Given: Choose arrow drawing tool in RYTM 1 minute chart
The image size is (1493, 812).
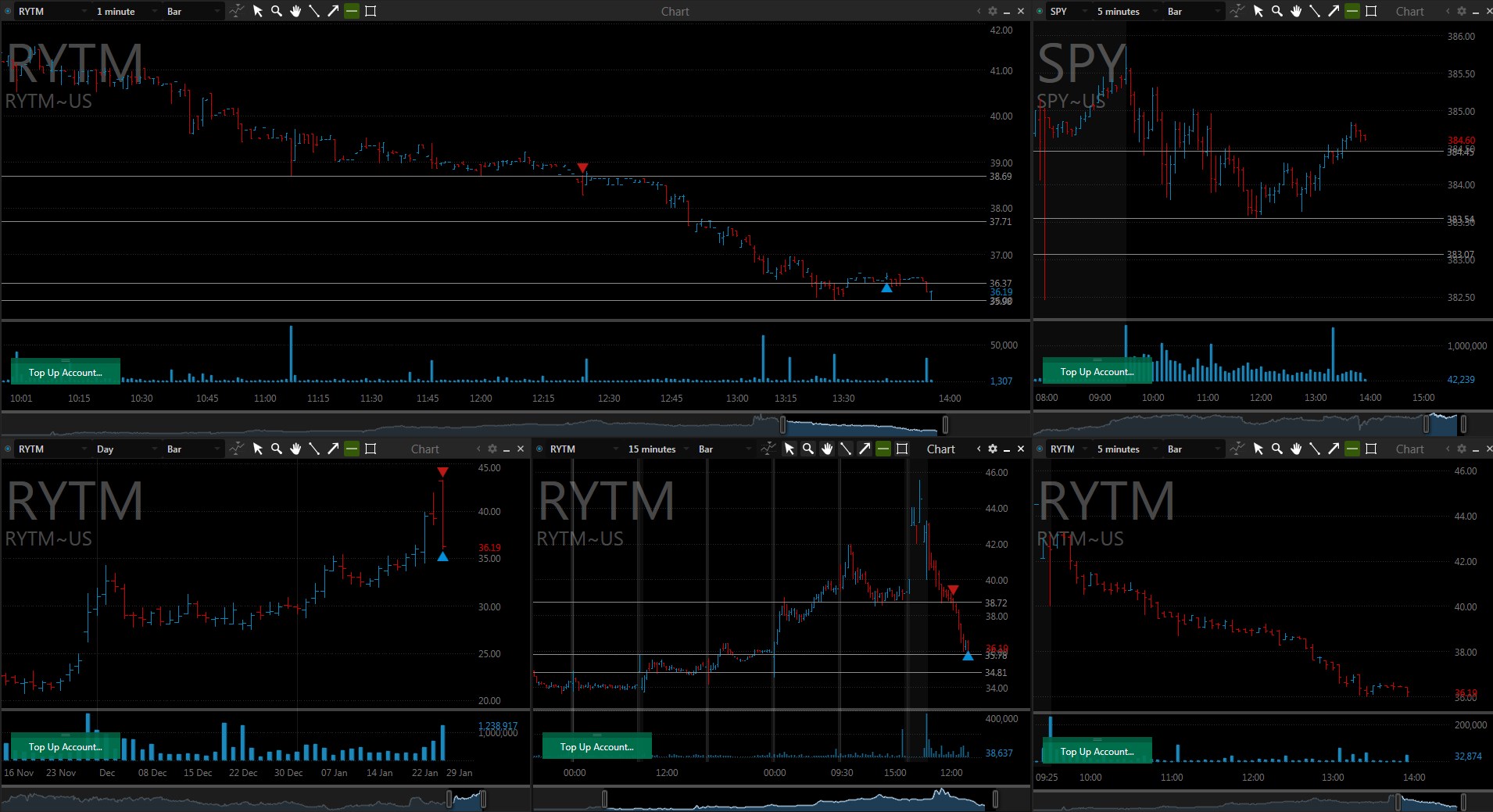Looking at the screenshot, I should pos(333,11).
